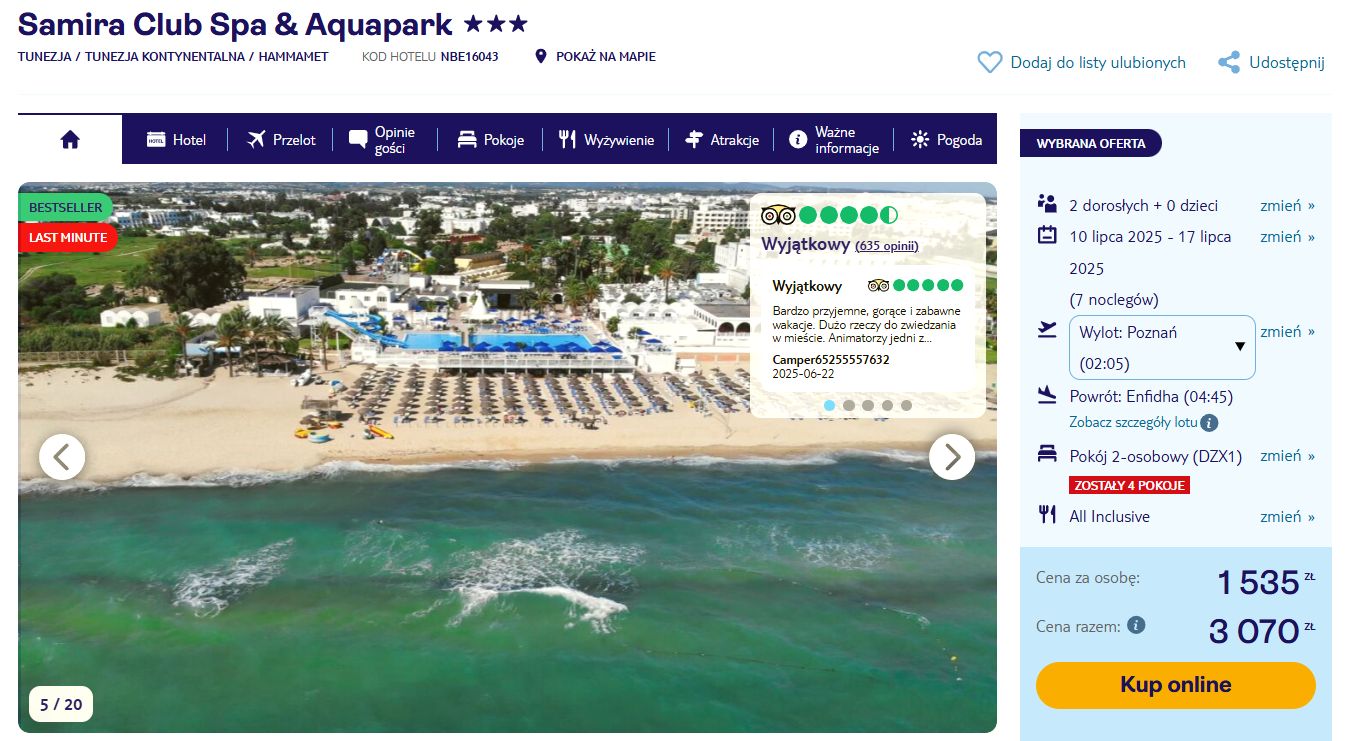The width and height of the screenshot is (1355, 741).
Task: Open the 635 opinii reviews link
Action: (x=886, y=246)
